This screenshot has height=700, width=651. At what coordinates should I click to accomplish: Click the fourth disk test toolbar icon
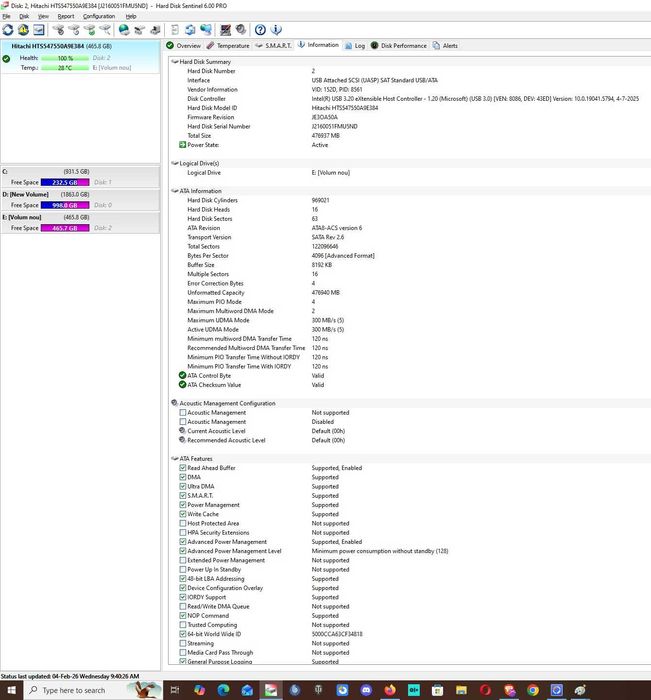[105, 30]
